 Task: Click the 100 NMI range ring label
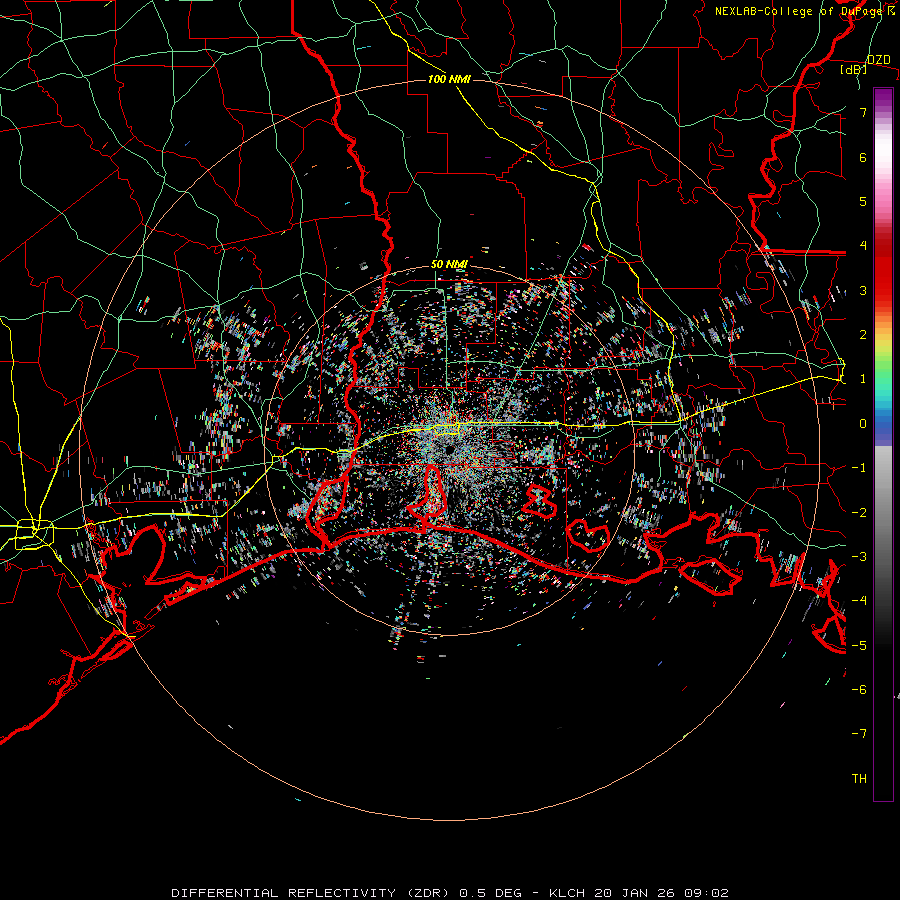point(449,79)
